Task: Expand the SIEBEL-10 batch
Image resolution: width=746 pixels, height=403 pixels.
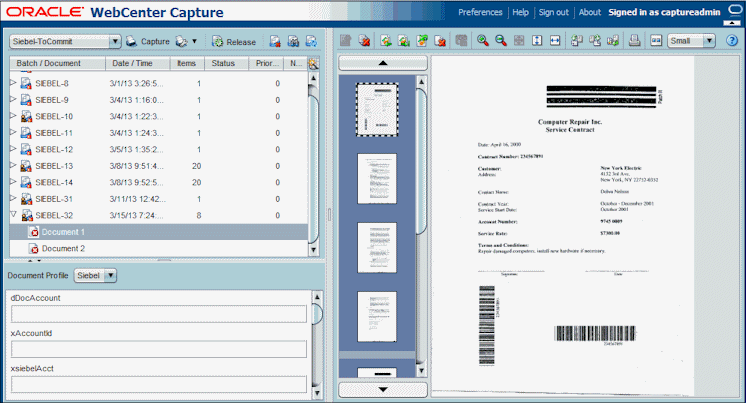Action: click(x=13, y=116)
